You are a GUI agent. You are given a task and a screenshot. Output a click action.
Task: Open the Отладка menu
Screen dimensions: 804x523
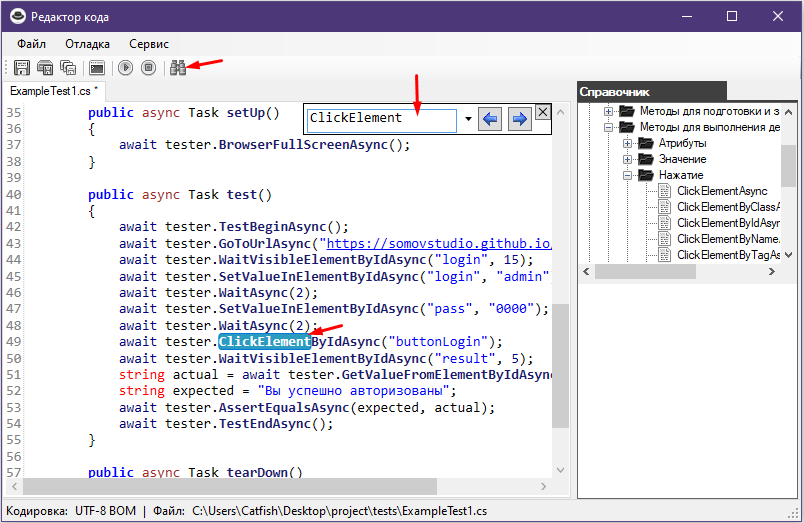[87, 44]
